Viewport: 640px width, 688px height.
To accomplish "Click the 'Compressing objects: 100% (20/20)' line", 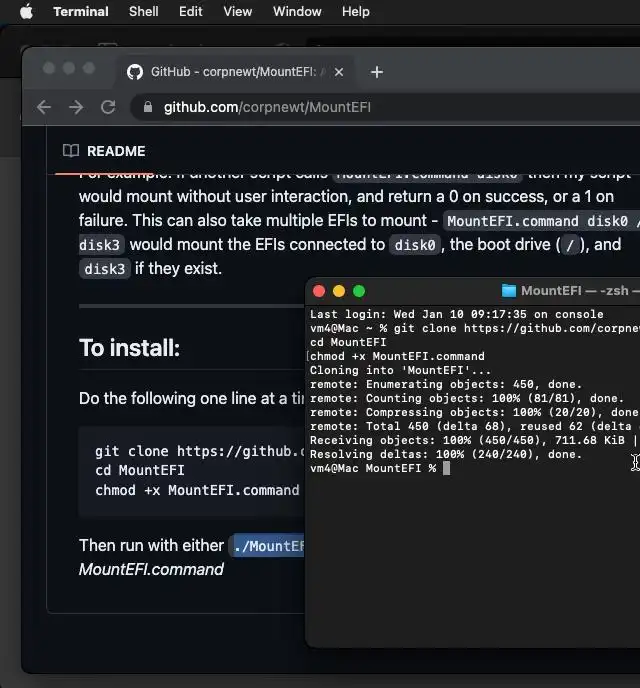I will coord(474,412).
